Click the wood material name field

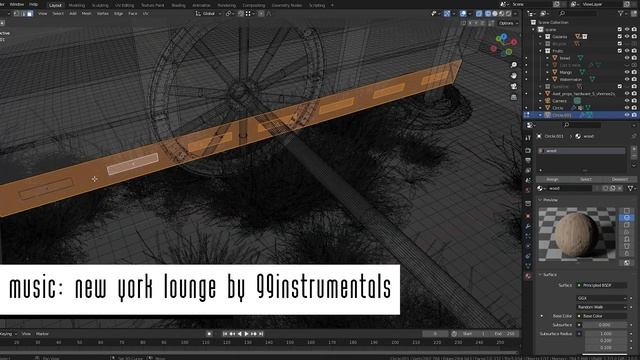(x=569, y=188)
